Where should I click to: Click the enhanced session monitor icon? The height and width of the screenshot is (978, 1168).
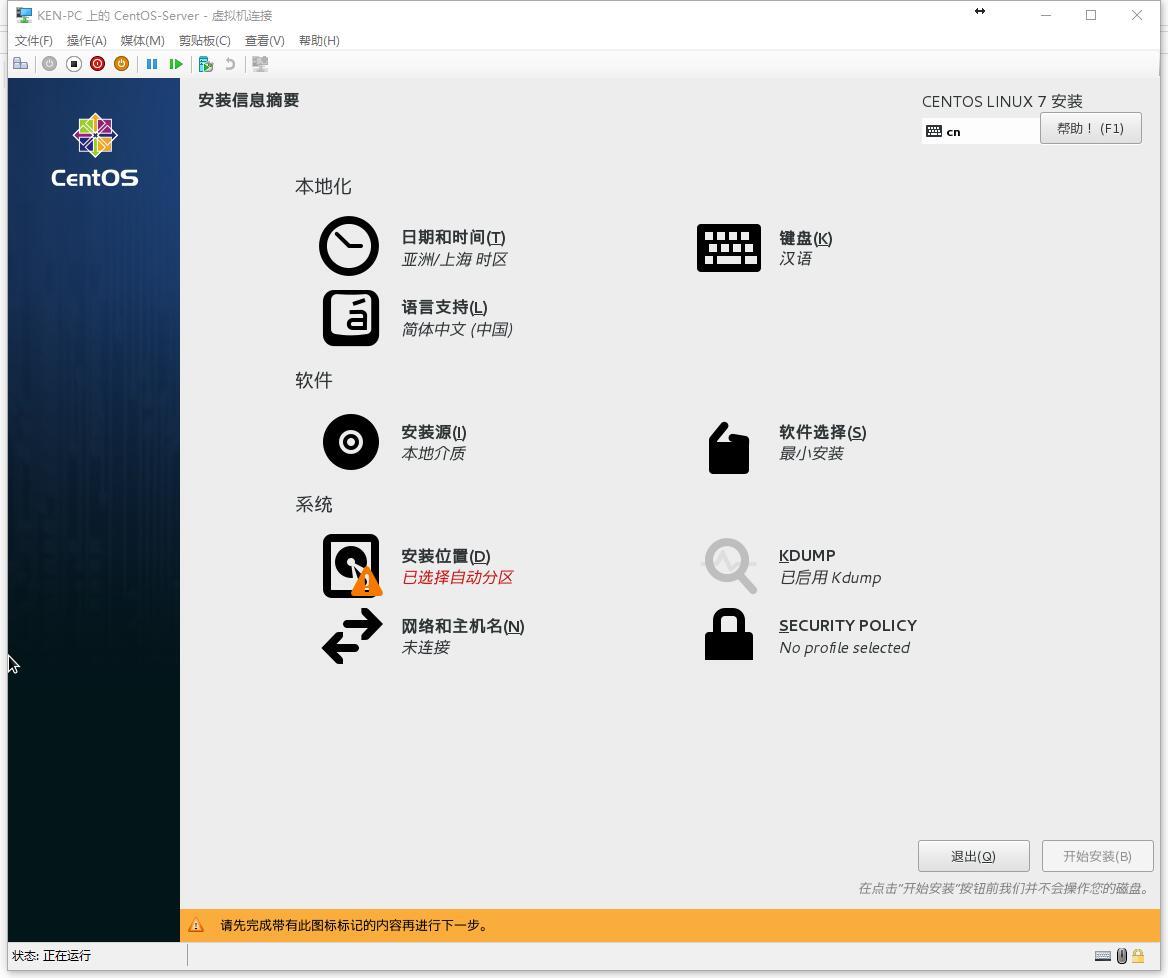(260, 64)
